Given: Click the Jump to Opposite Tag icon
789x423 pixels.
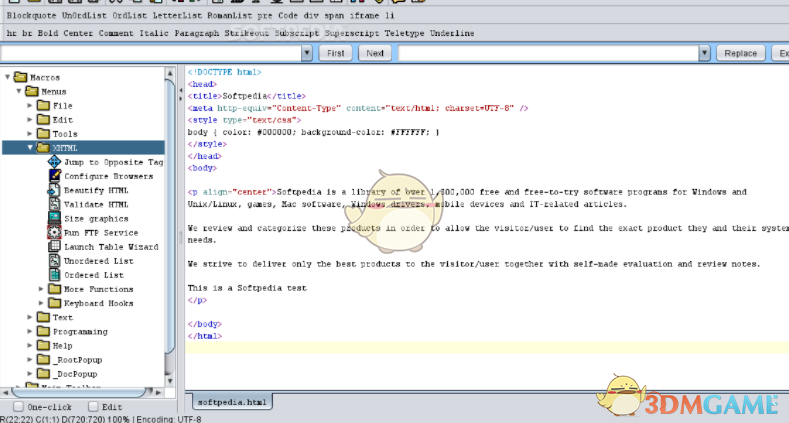Looking at the screenshot, I should point(54,162).
